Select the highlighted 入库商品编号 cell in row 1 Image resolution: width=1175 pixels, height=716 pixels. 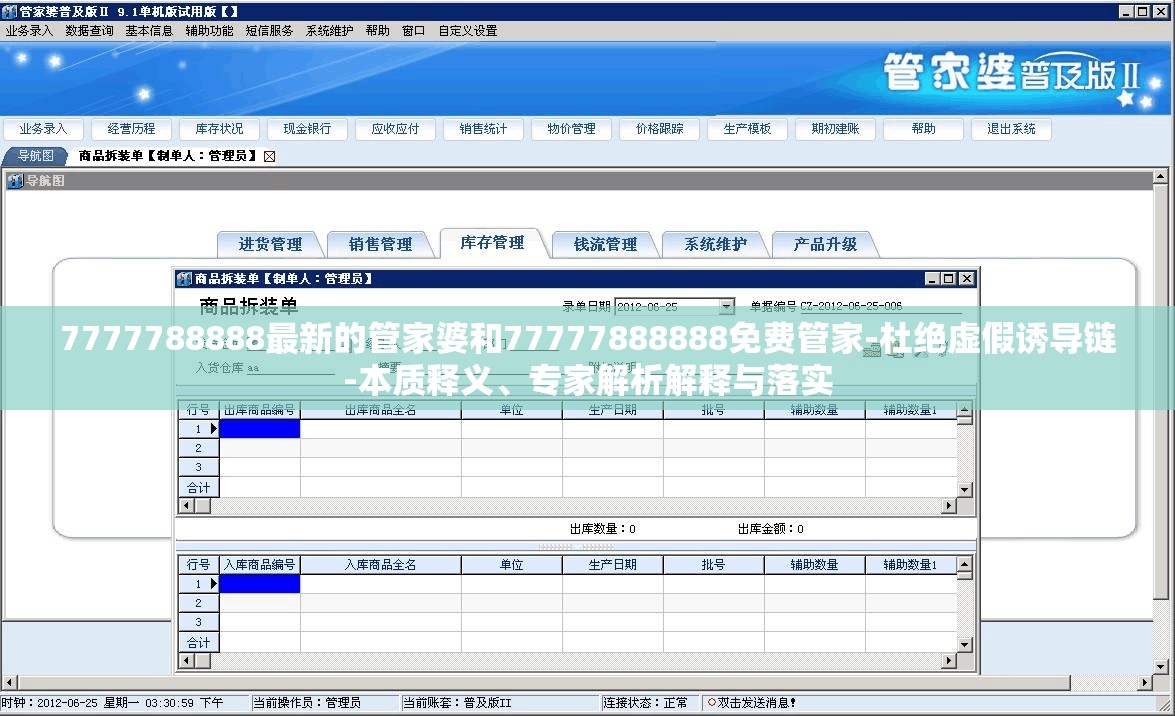pyautogui.click(x=259, y=583)
